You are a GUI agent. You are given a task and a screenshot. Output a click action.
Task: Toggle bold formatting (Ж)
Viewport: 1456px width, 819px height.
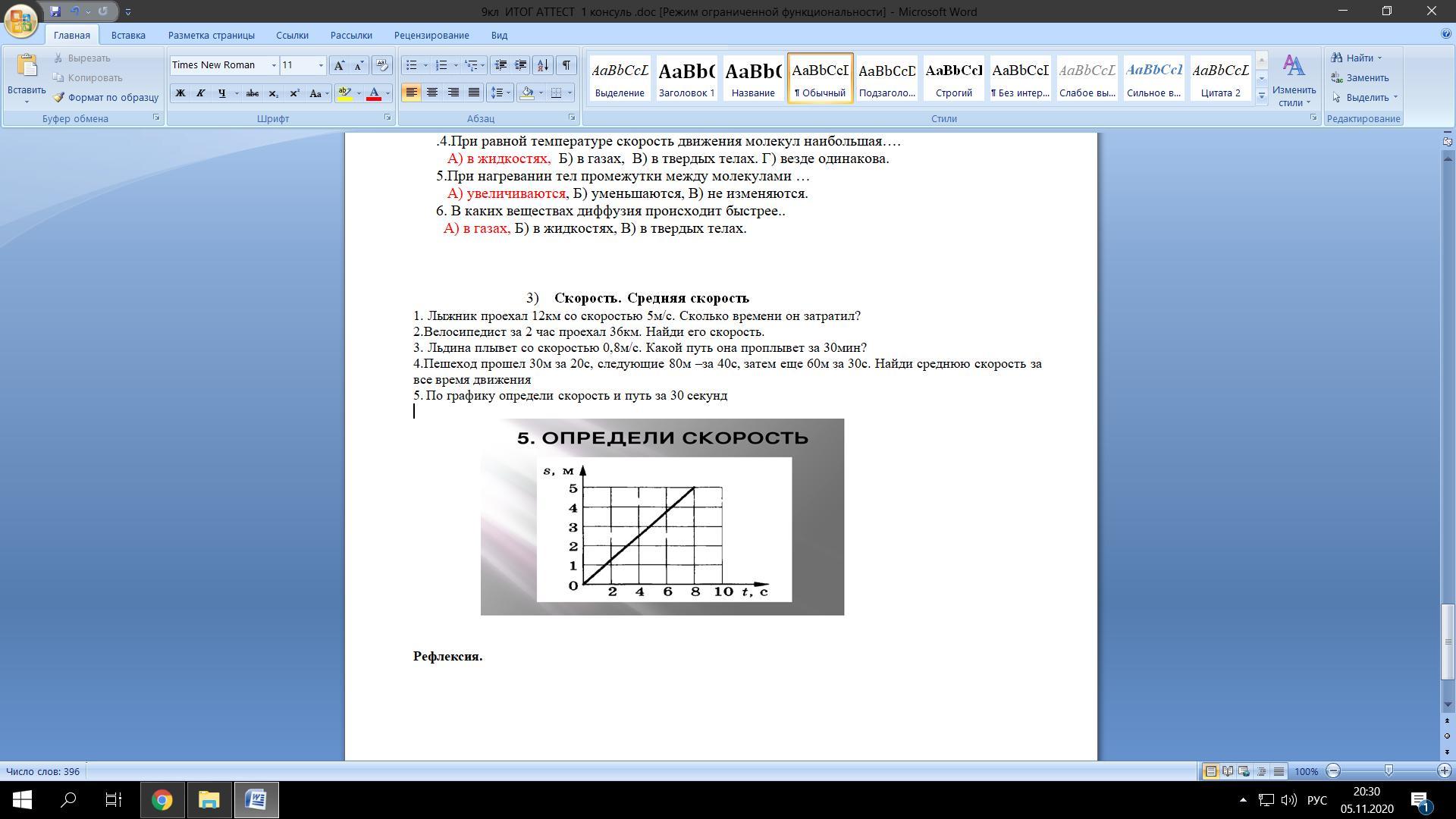[180, 93]
